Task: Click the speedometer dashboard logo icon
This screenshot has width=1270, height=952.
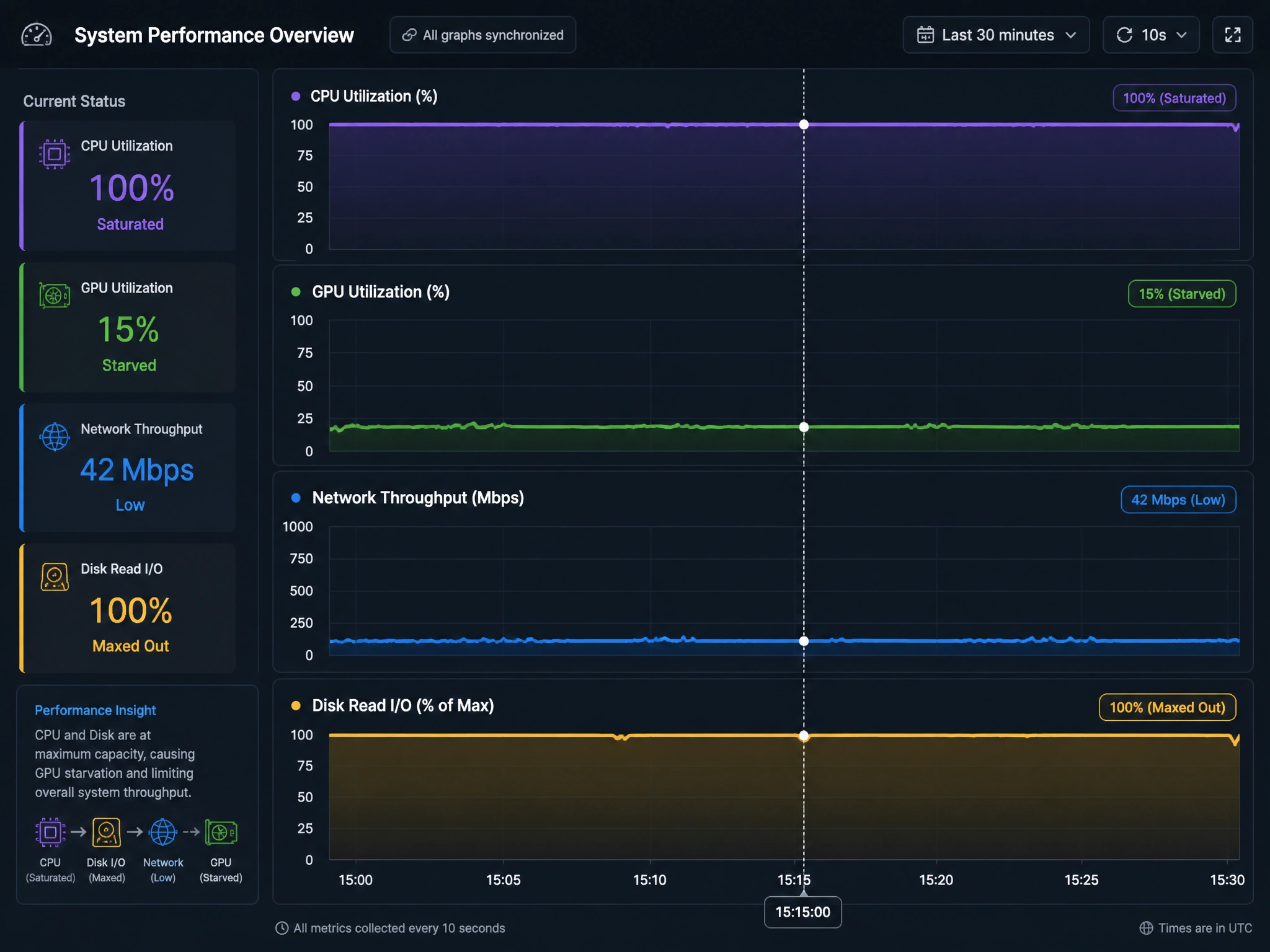Action: [37, 35]
